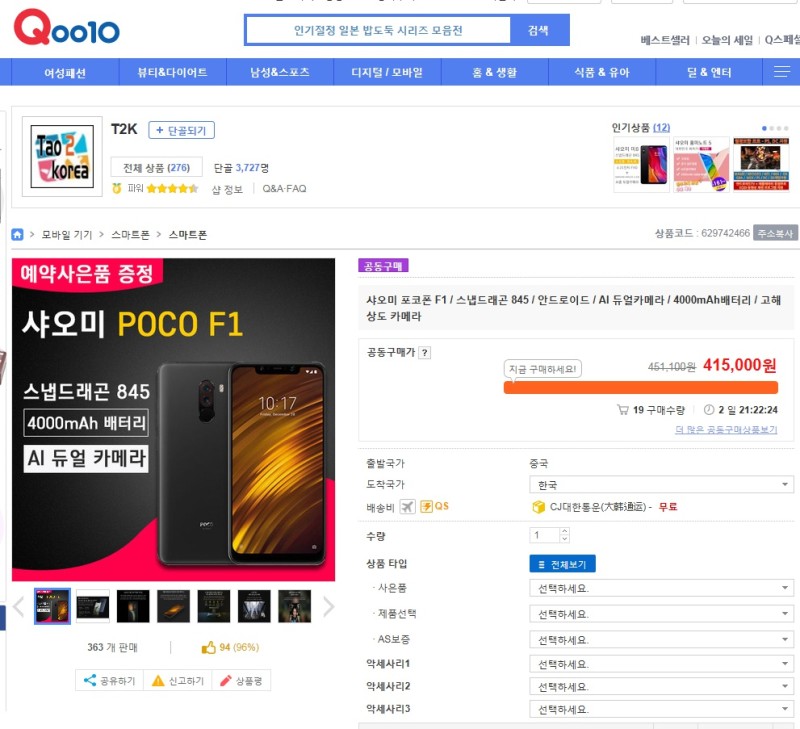Select the last product thumbnail in strip
This screenshot has height=729, width=800.
click(294, 606)
